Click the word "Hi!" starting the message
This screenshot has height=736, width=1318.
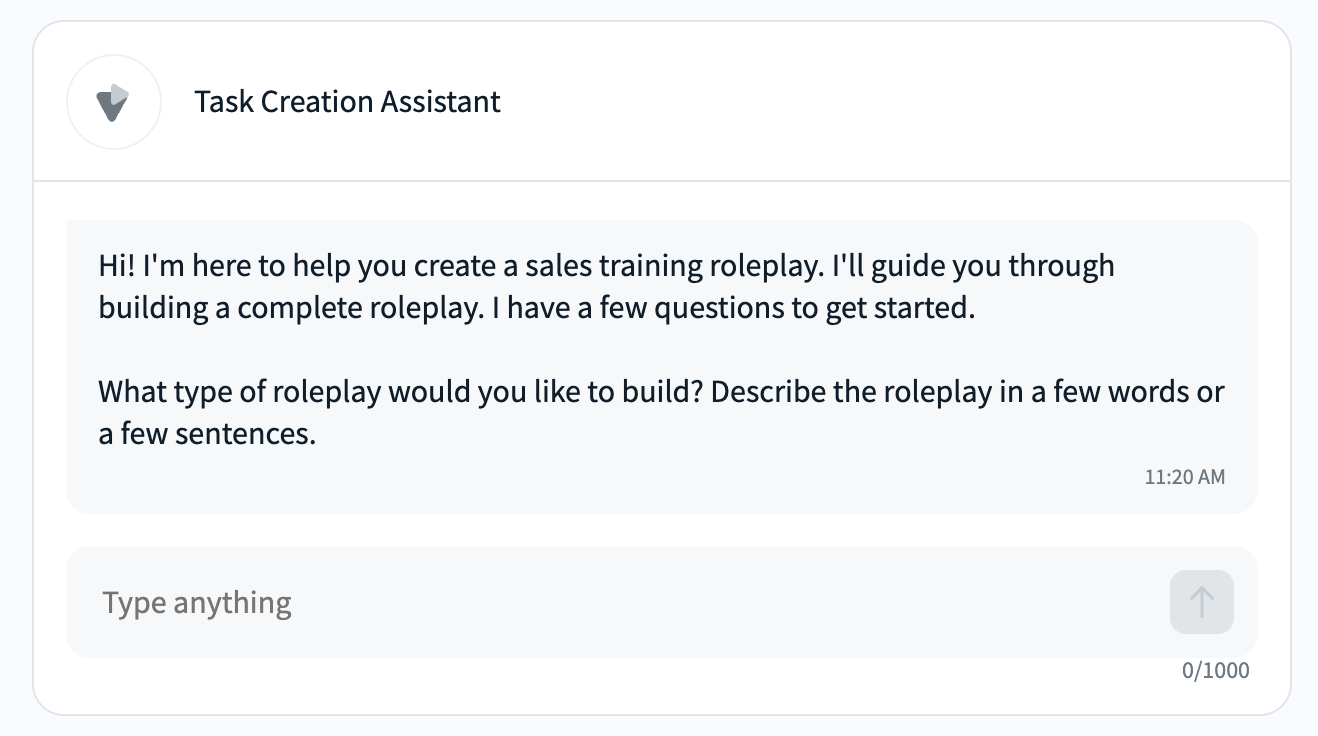tap(118, 266)
